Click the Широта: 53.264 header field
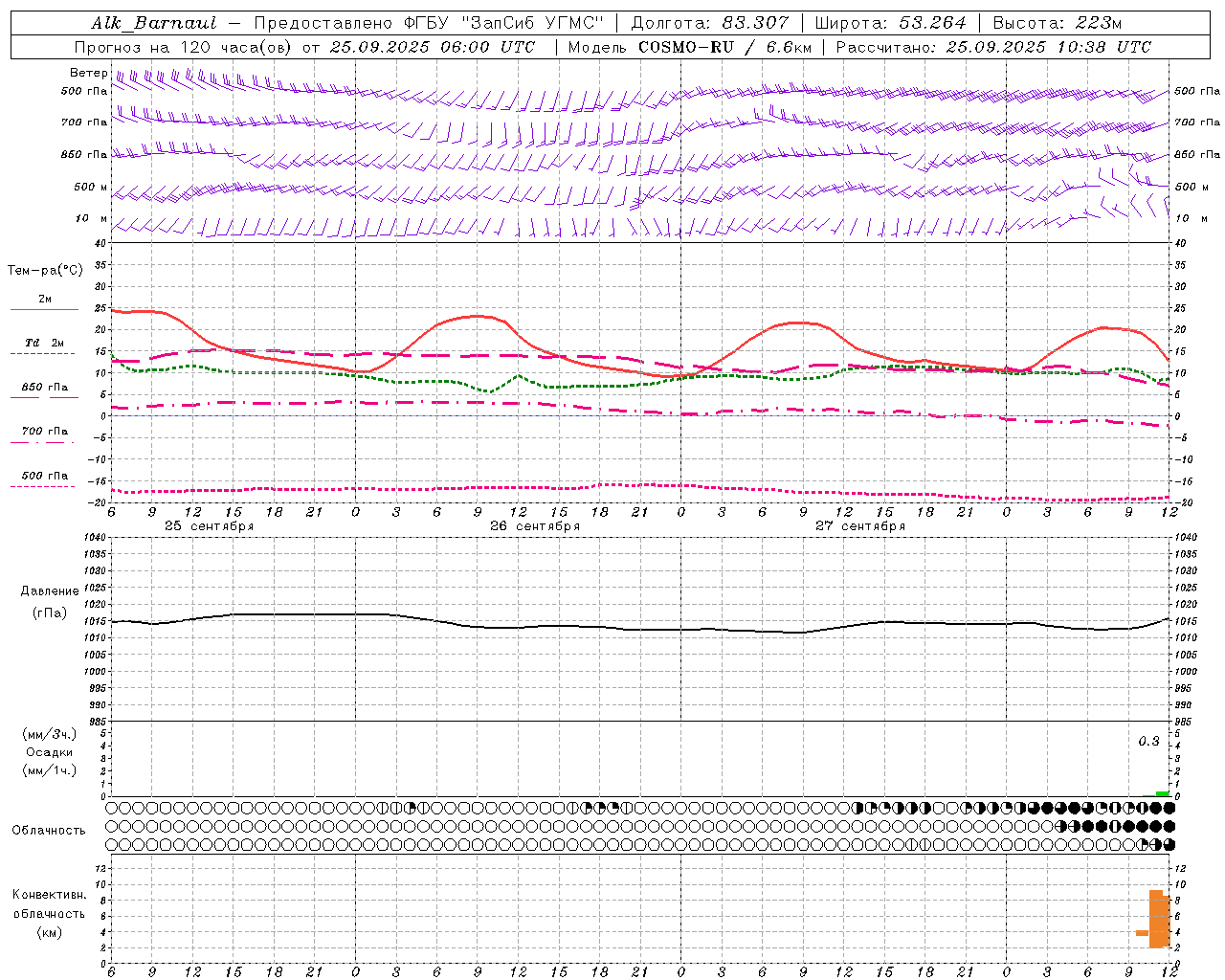The width and height of the screenshot is (1225, 980). [890, 23]
